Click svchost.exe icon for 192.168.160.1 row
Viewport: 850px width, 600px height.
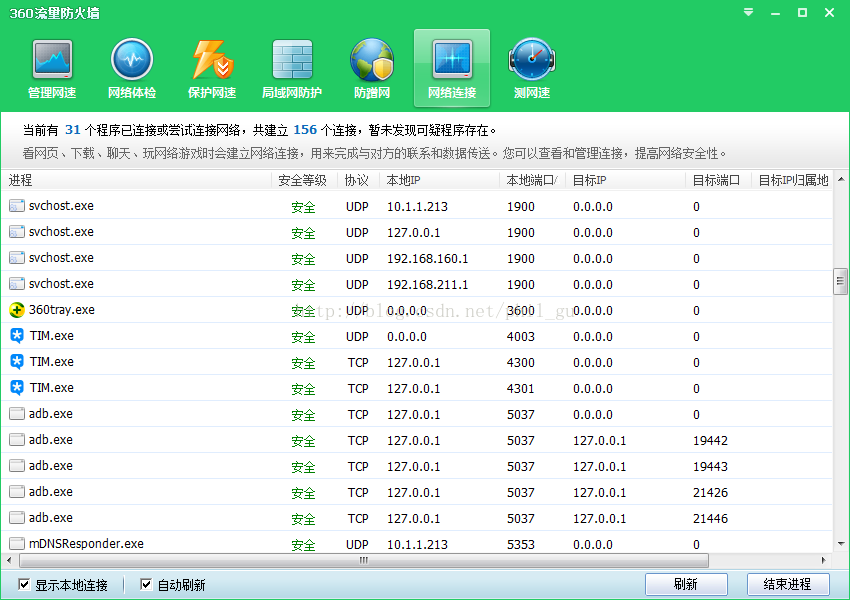click(17, 258)
